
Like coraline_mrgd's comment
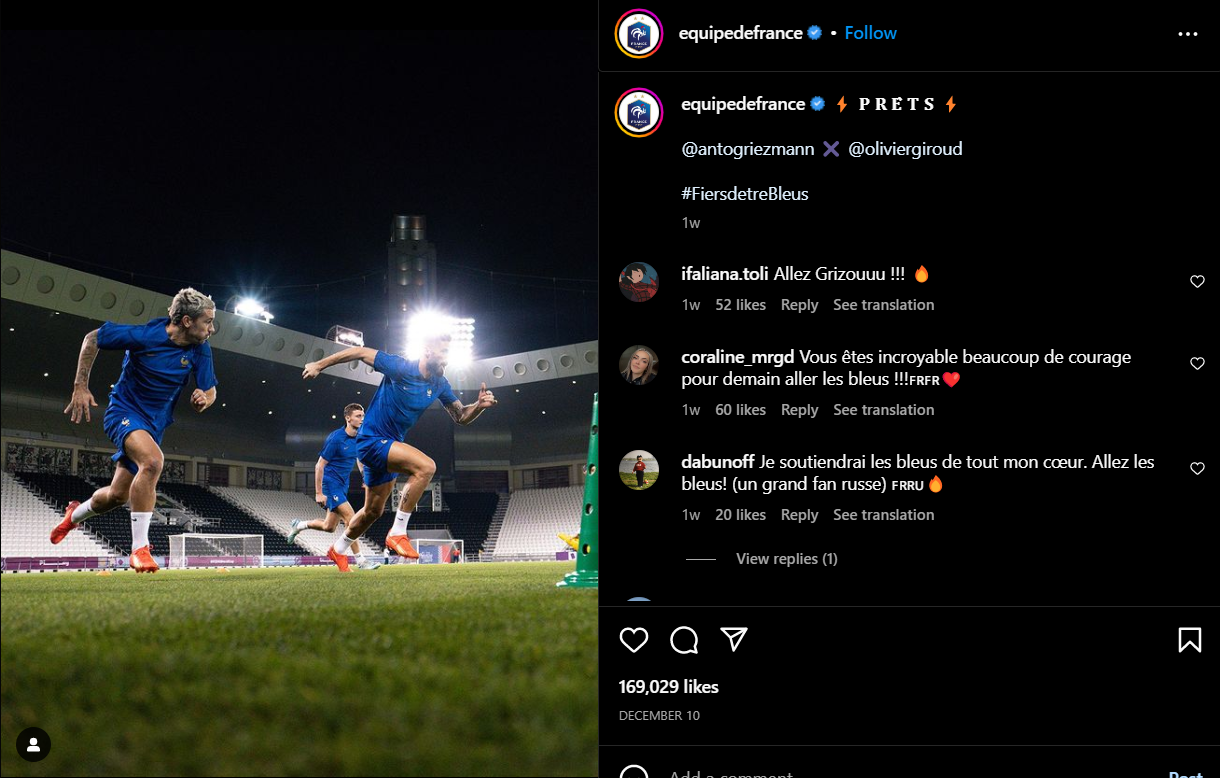[x=1197, y=364]
